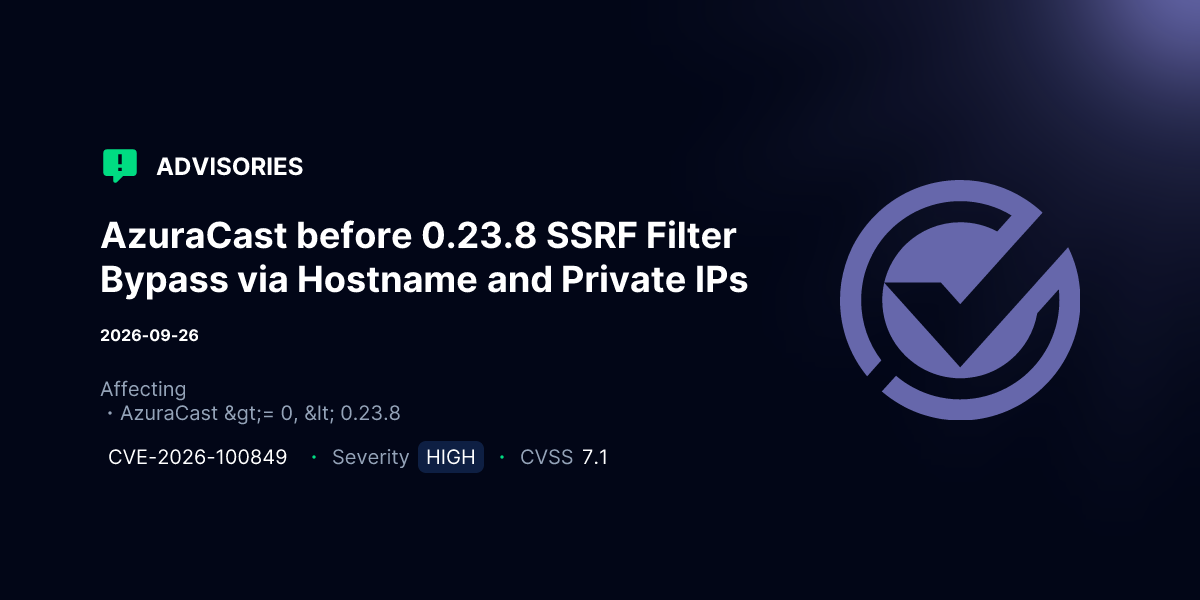Click the Severity label
This screenshot has height=600, width=1200.
pyautogui.click(x=370, y=457)
